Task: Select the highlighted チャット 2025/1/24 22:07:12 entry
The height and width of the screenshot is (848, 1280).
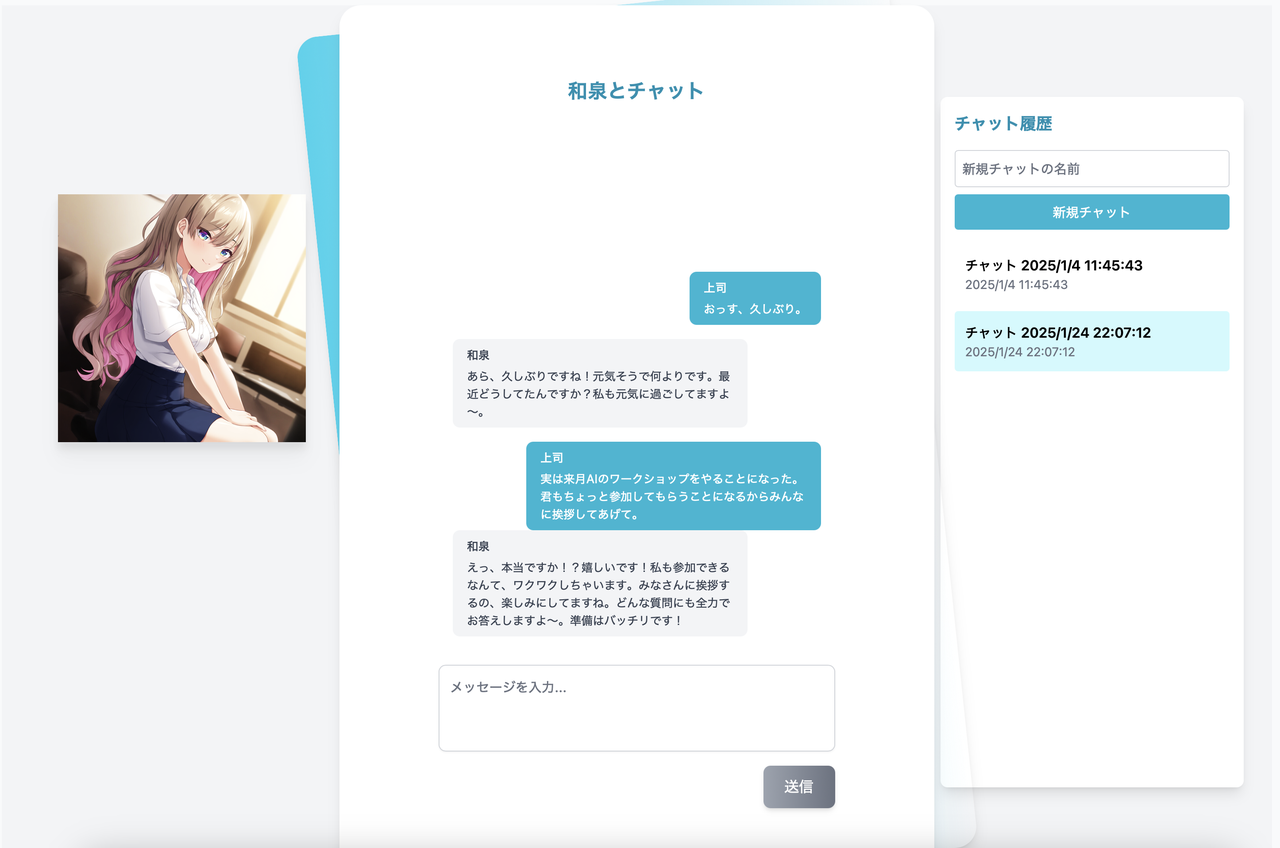Action: pyautogui.click(x=1057, y=332)
